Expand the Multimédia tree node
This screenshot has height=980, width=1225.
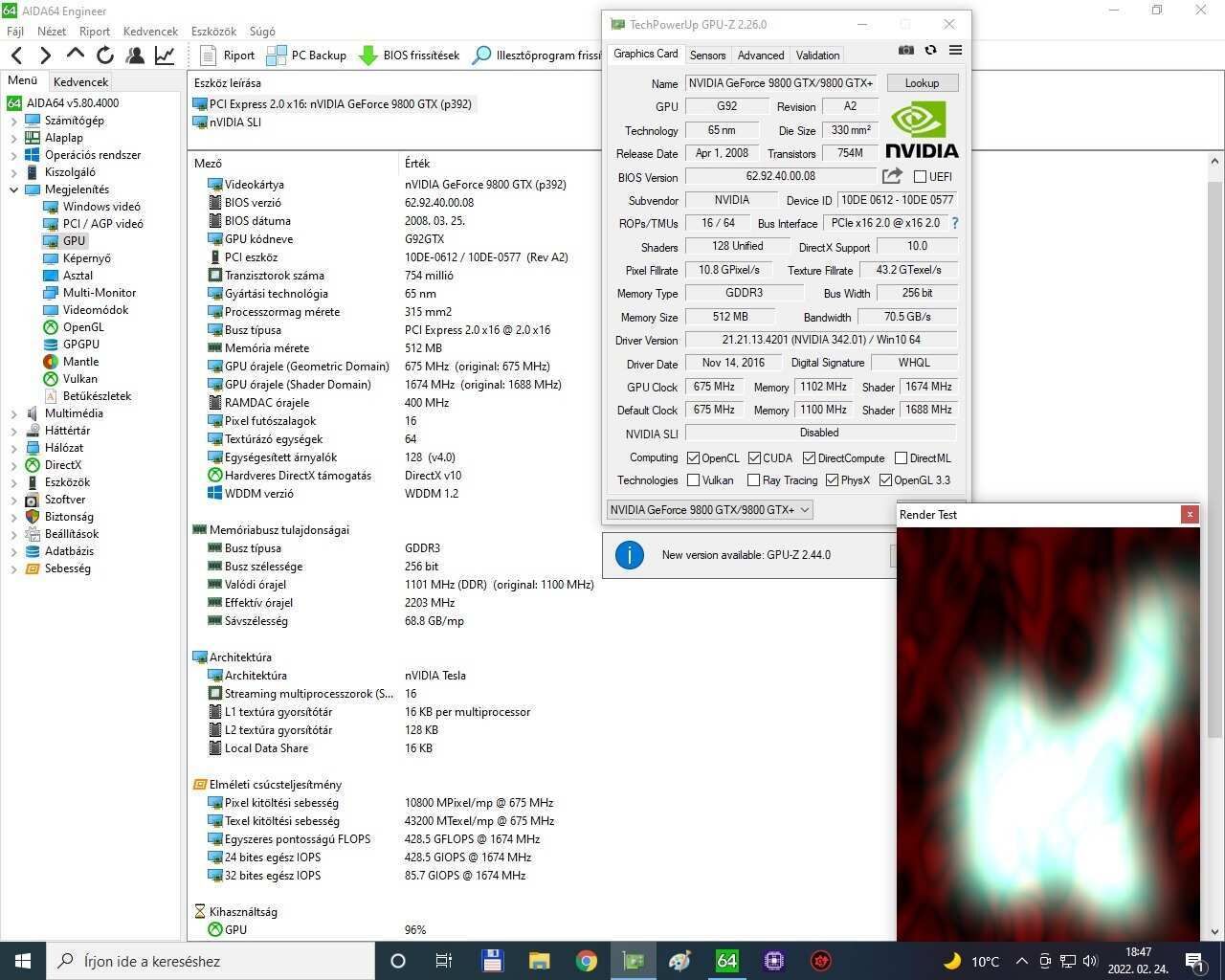point(13,413)
